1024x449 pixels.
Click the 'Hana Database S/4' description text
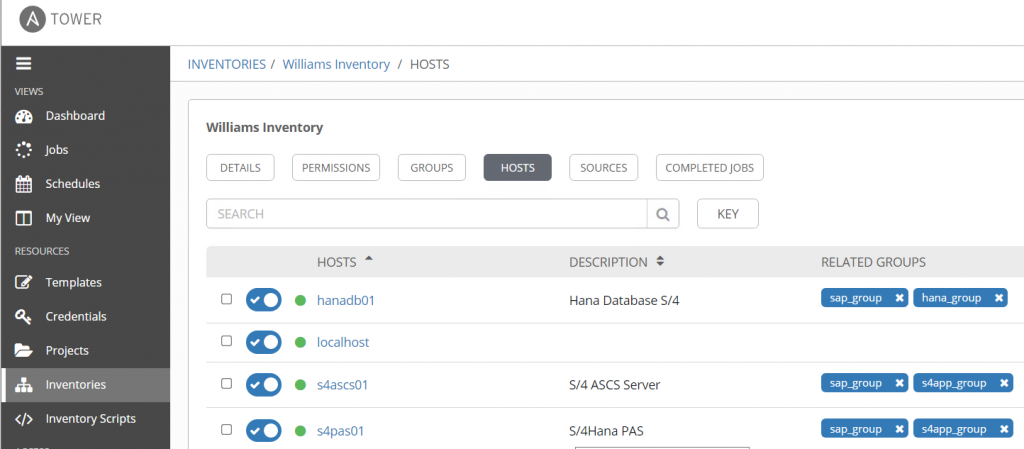(624, 301)
